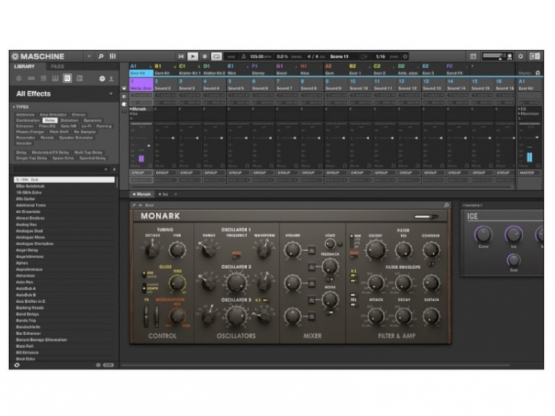Screen dimensions: 555x416
Task: Click the Sound 5 pan slider handle
Action: coord(246,138)
